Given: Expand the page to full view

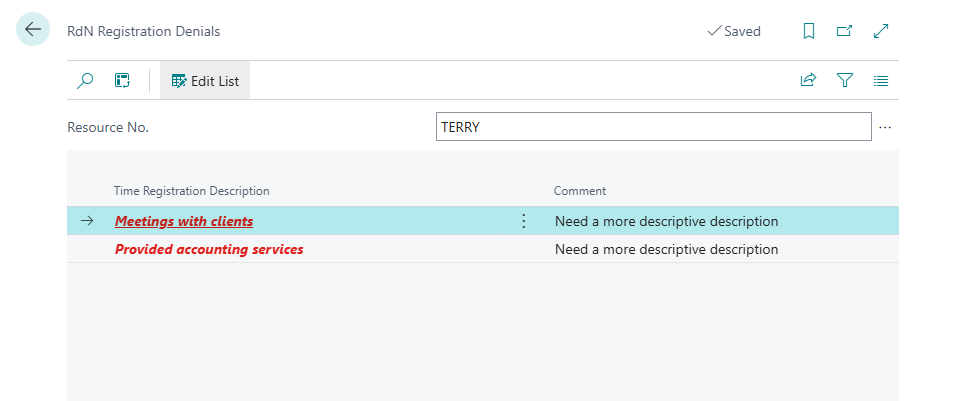Looking at the screenshot, I should pyautogui.click(x=881, y=31).
